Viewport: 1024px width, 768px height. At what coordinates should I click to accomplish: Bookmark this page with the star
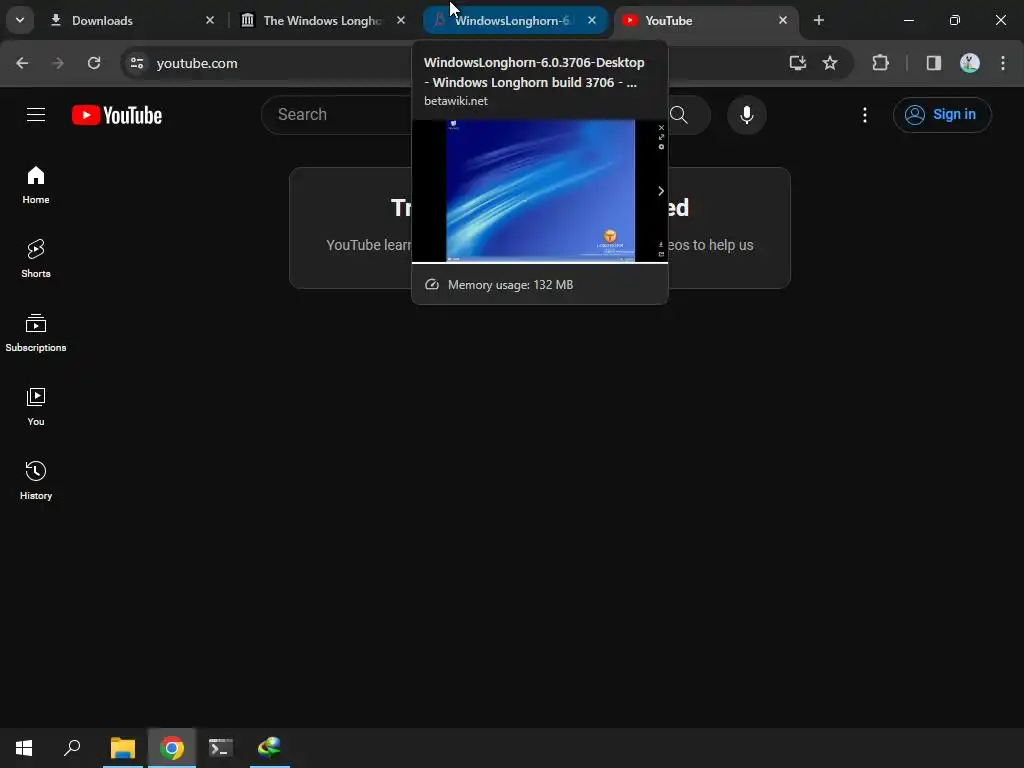829,63
